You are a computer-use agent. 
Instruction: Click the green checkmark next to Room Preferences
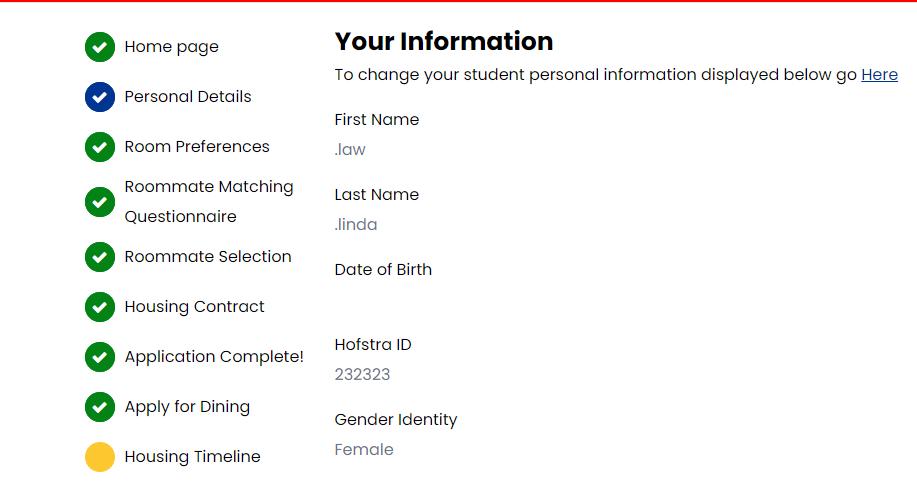99,147
